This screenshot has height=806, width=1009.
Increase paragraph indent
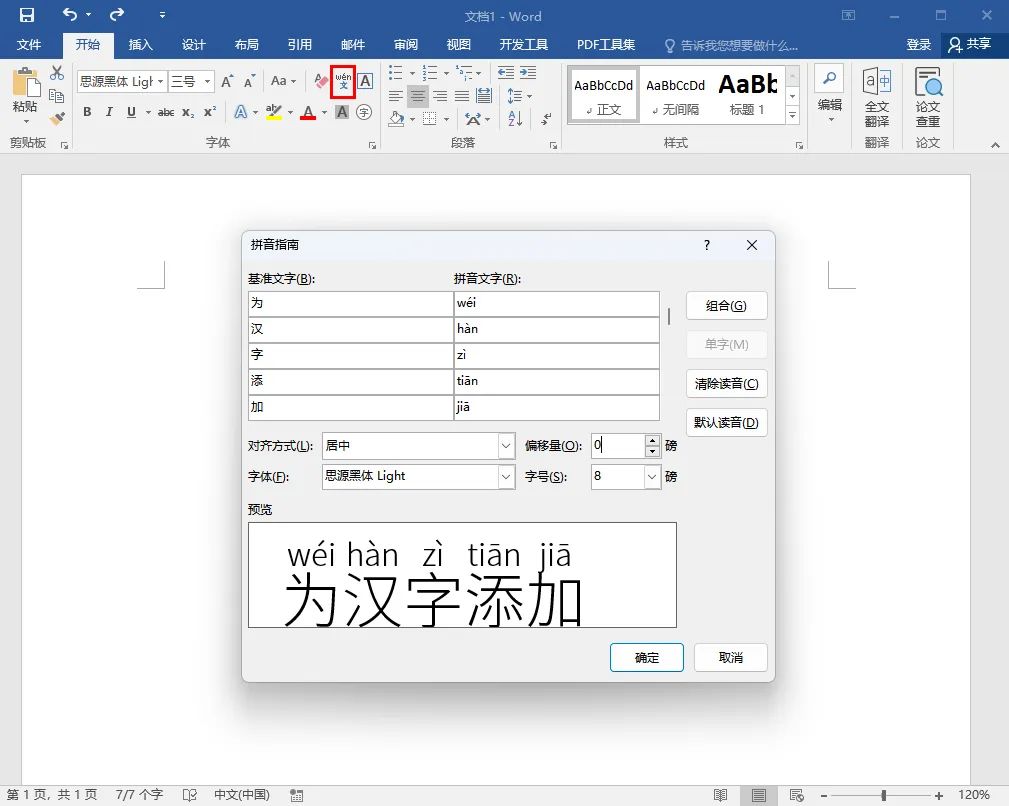[x=528, y=73]
